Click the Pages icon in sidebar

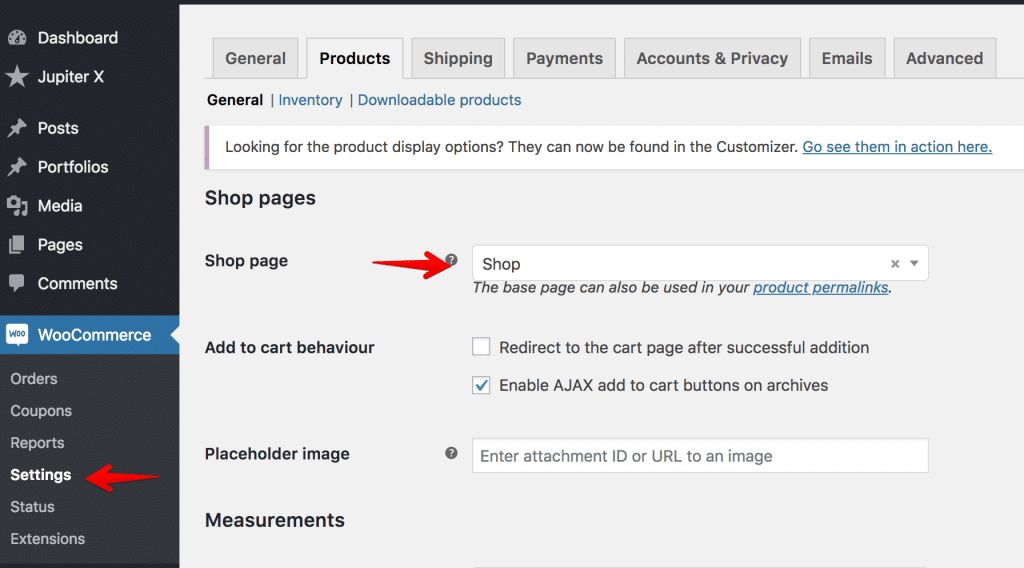point(17,245)
